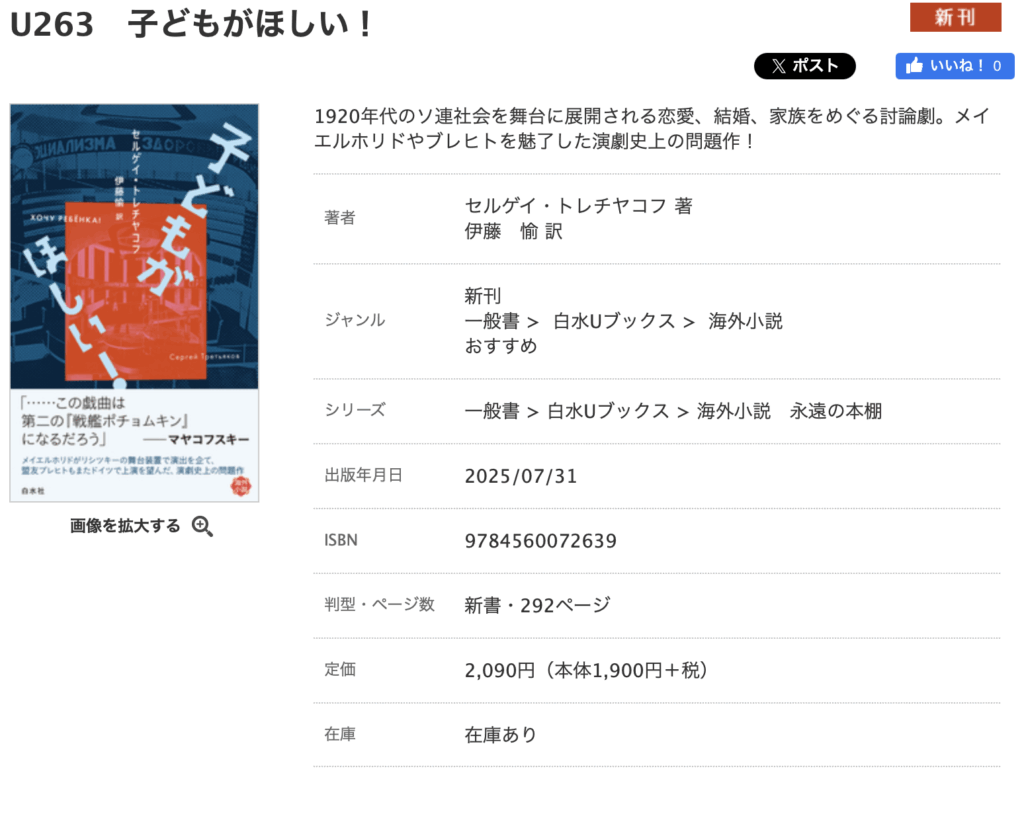Screen dimensions: 1024x816
Task: Select 新刊 genre link
Action: [483, 296]
